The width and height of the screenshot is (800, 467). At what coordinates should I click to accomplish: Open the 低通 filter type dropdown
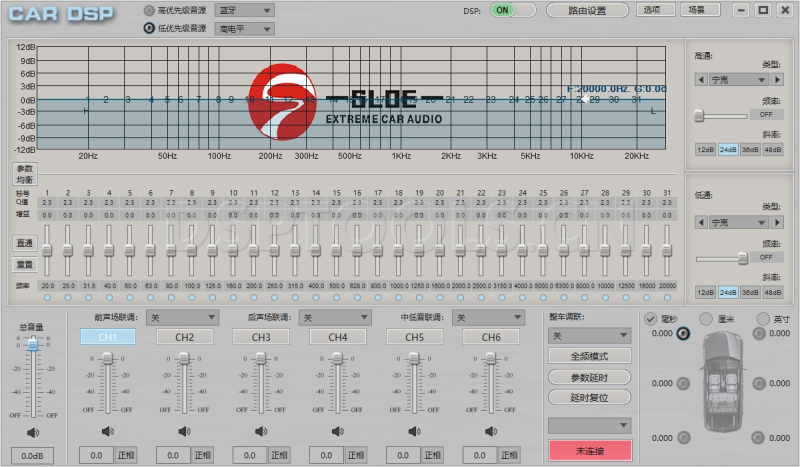[739, 223]
